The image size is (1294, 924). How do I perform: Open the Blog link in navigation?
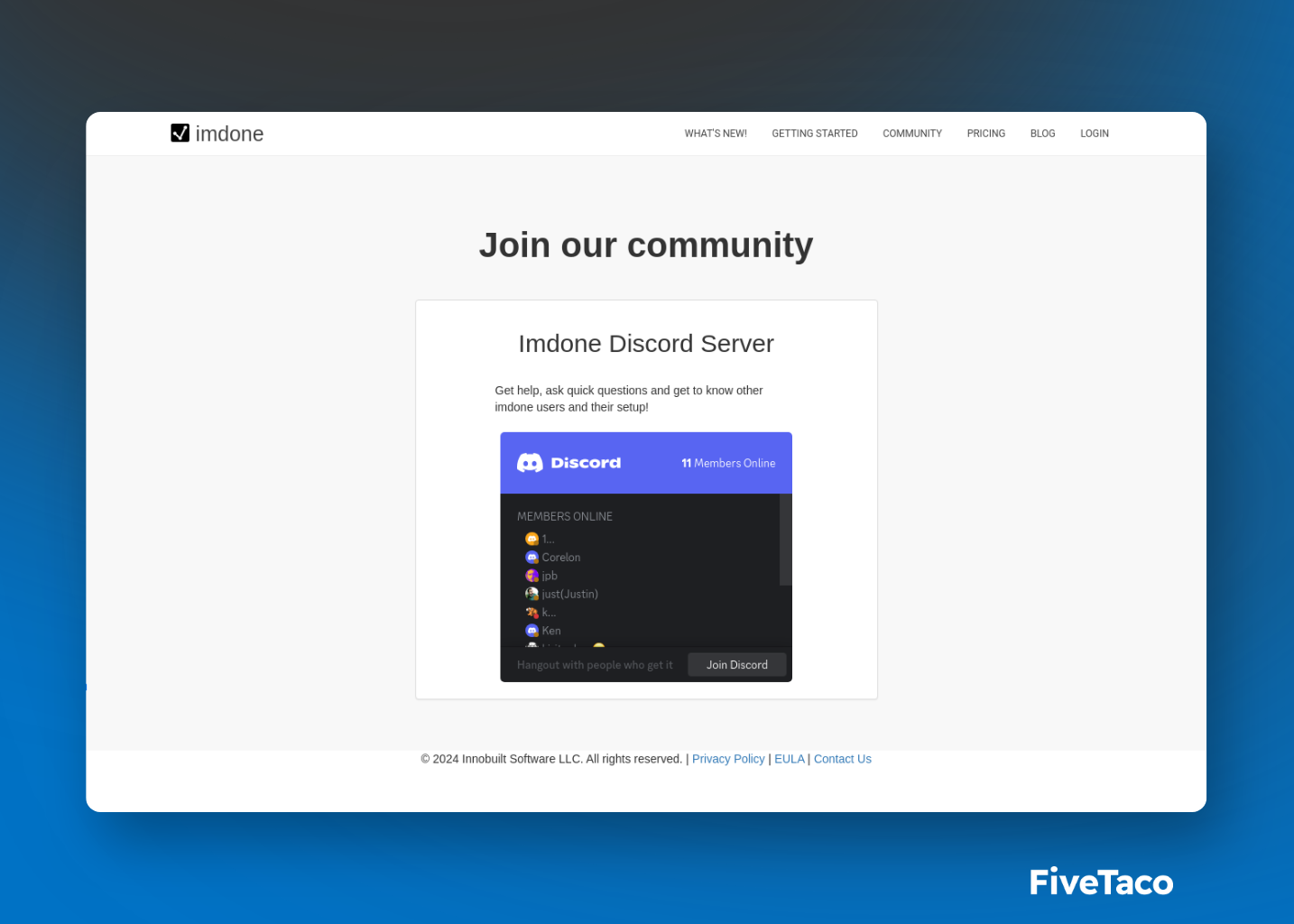pos(1042,134)
